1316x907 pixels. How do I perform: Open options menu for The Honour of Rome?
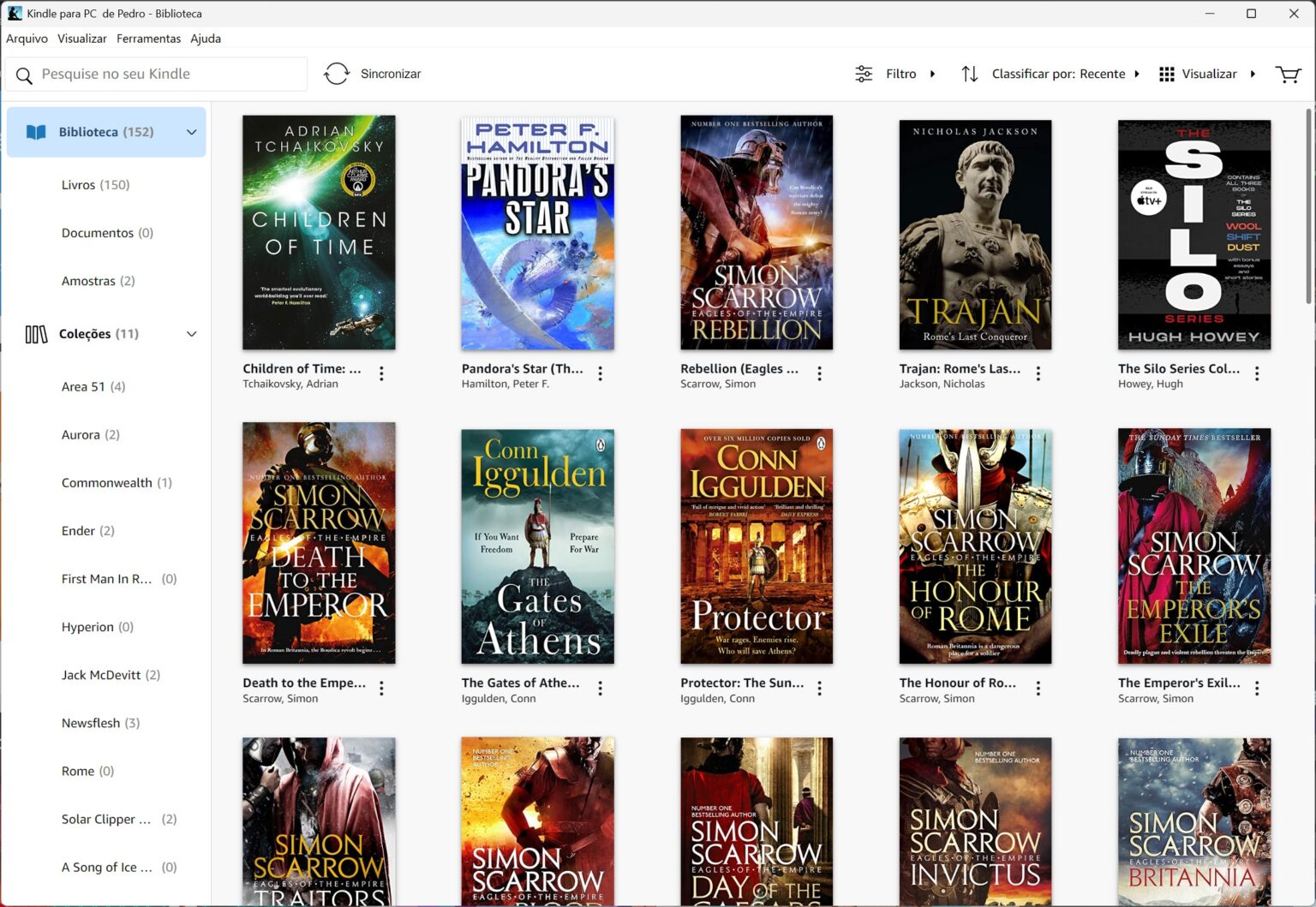click(1038, 688)
